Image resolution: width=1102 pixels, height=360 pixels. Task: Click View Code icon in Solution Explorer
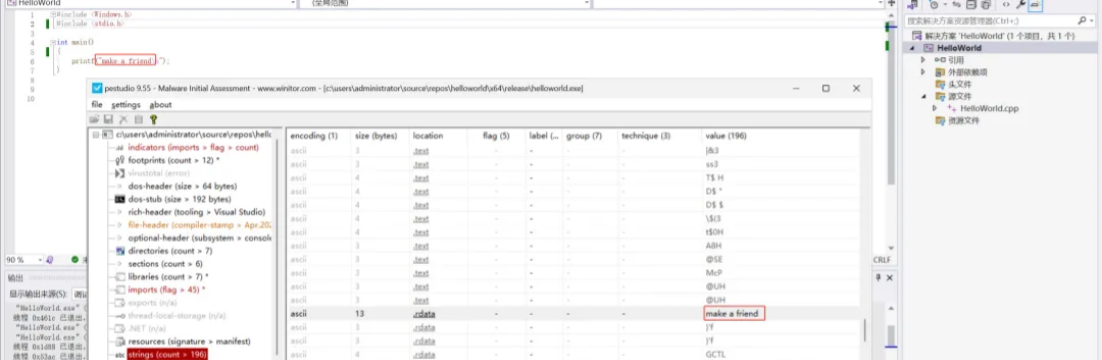click(1006, 4)
